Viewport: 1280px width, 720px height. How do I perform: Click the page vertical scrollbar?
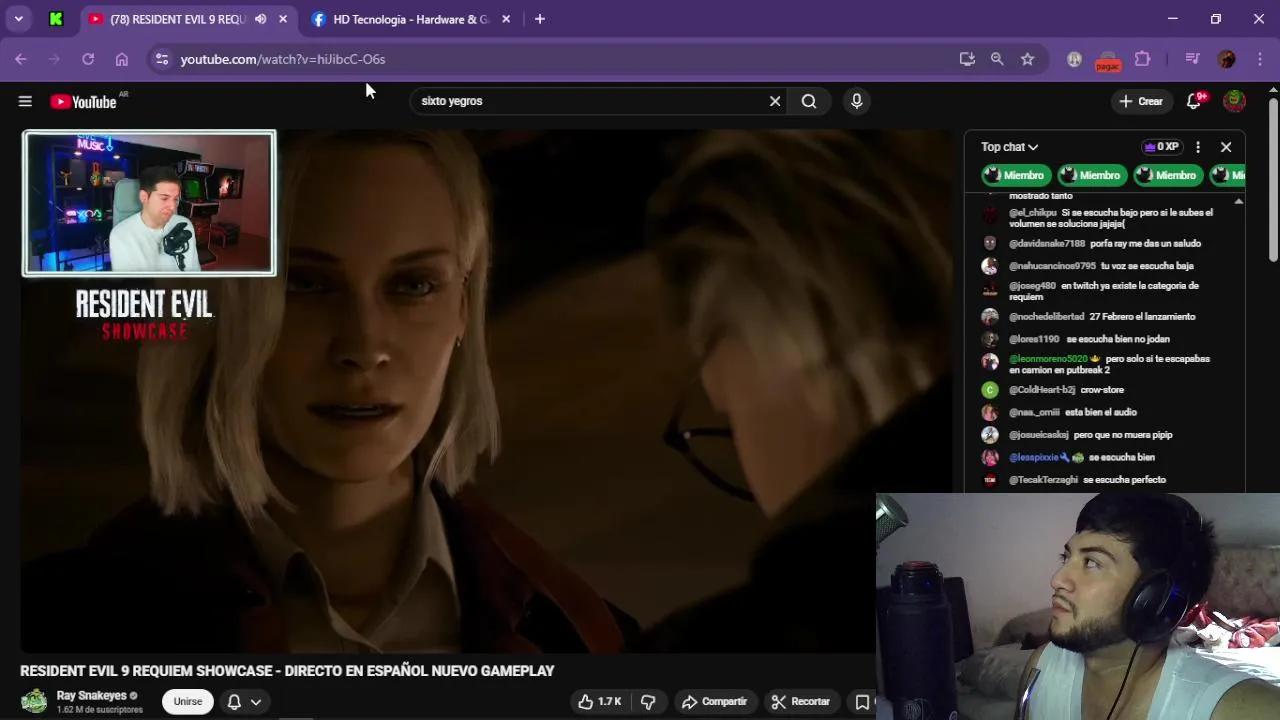(x=1273, y=180)
